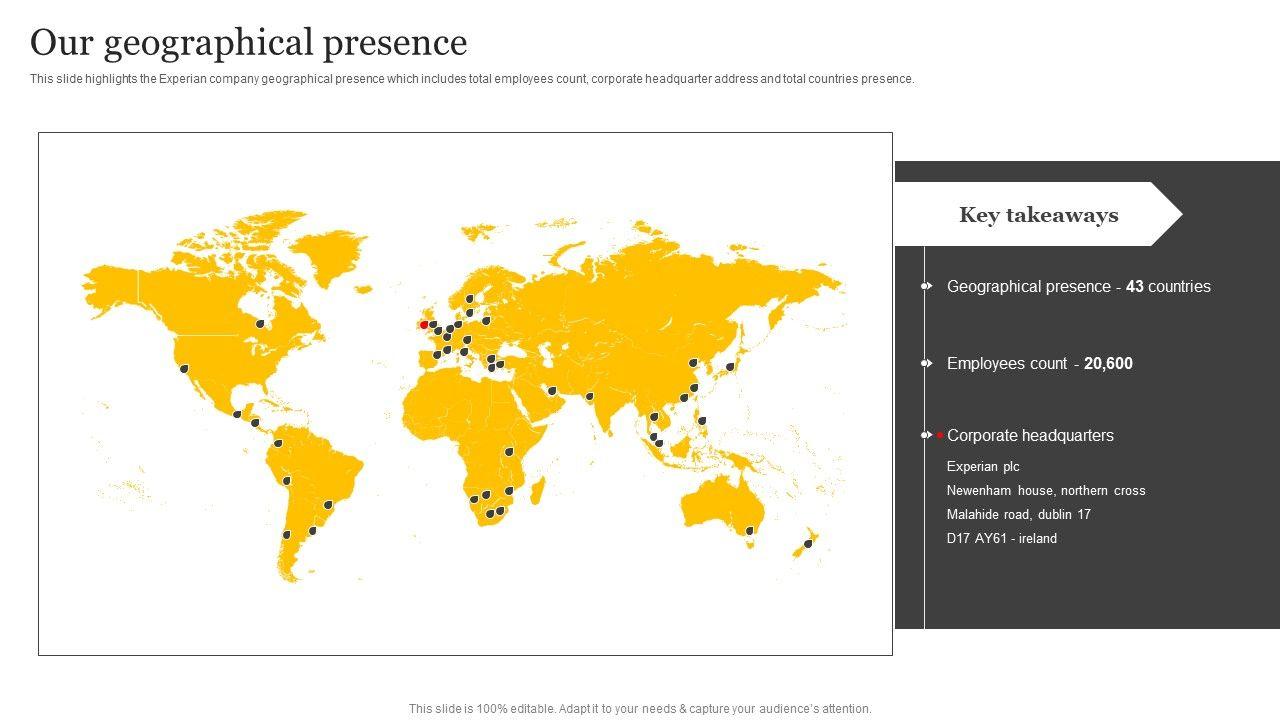The width and height of the screenshot is (1280, 720).
Task: Click the arrow bullet beside Corporate headquarters
Action: click(927, 435)
